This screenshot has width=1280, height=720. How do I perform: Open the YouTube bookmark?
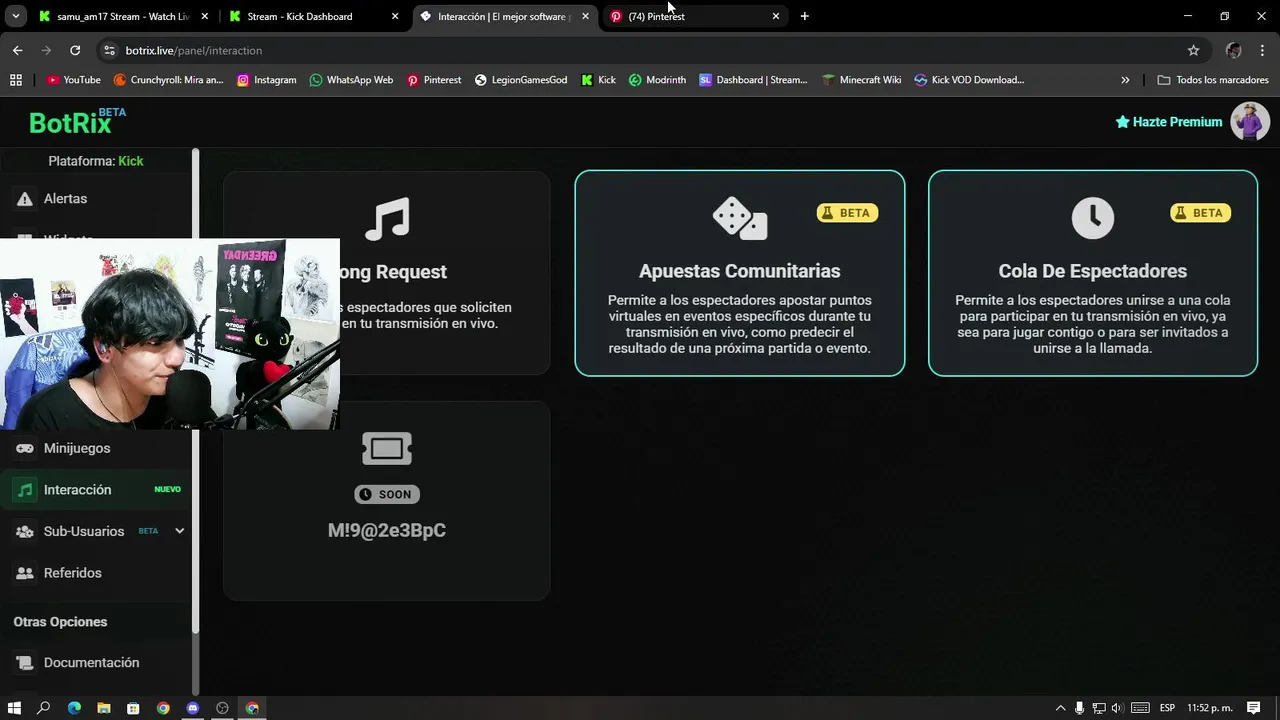click(73, 80)
